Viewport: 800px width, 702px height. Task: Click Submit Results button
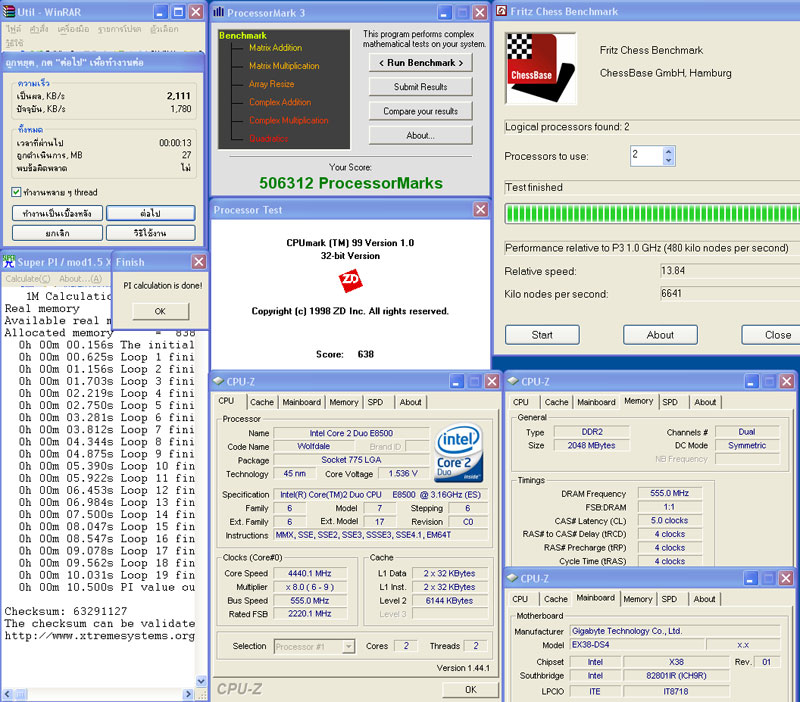420,87
